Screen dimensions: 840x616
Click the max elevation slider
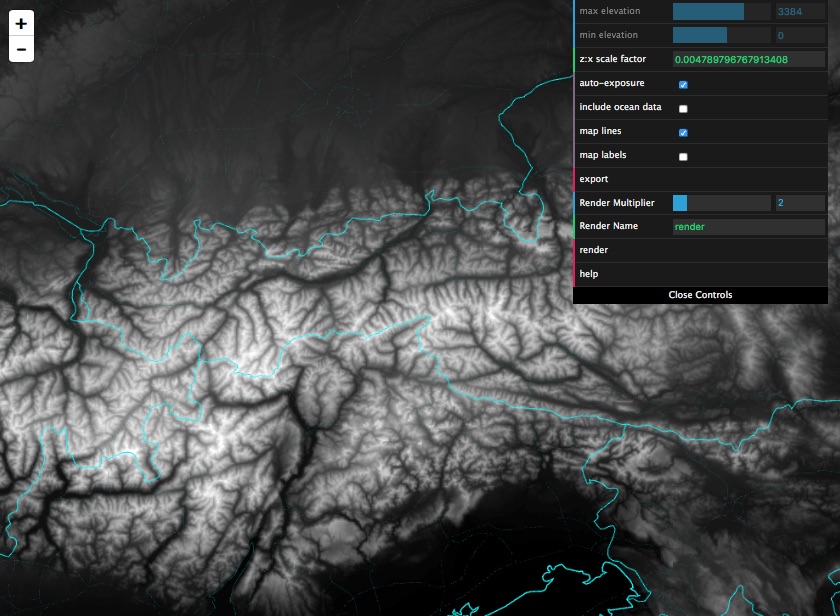click(720, 12)
